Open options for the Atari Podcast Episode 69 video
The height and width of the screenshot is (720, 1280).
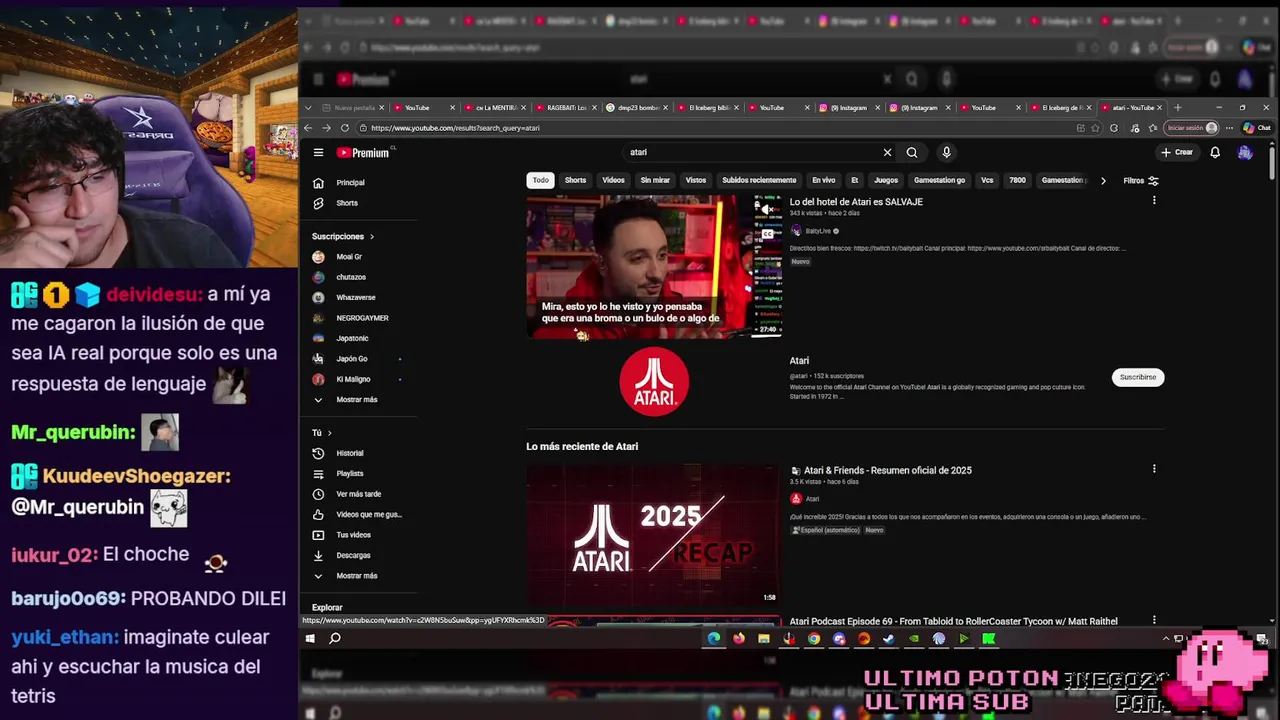tap(1154, 620)
